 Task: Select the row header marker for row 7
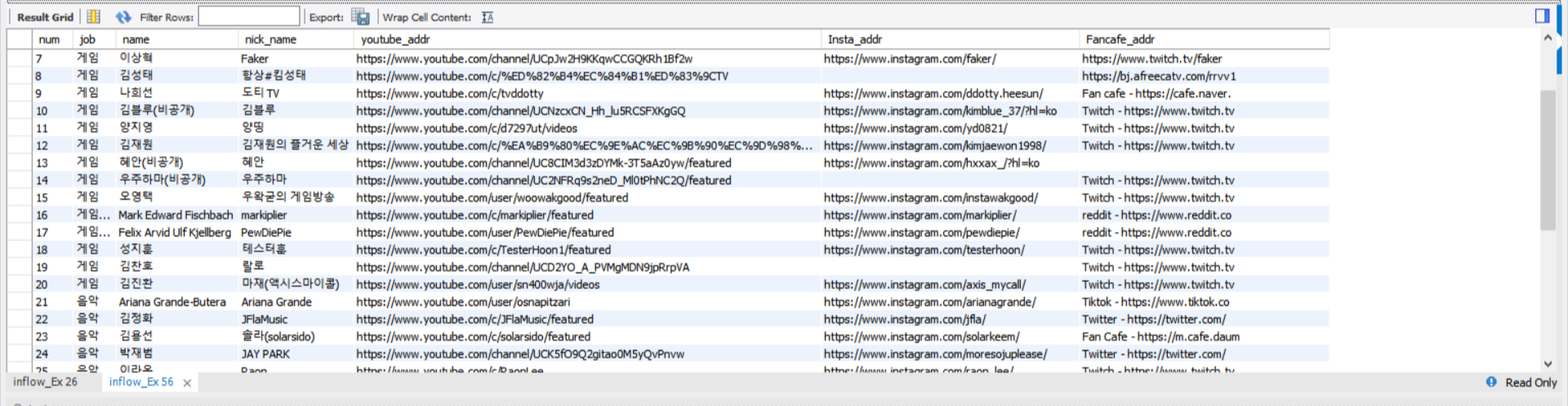click(x=20, y=59)
